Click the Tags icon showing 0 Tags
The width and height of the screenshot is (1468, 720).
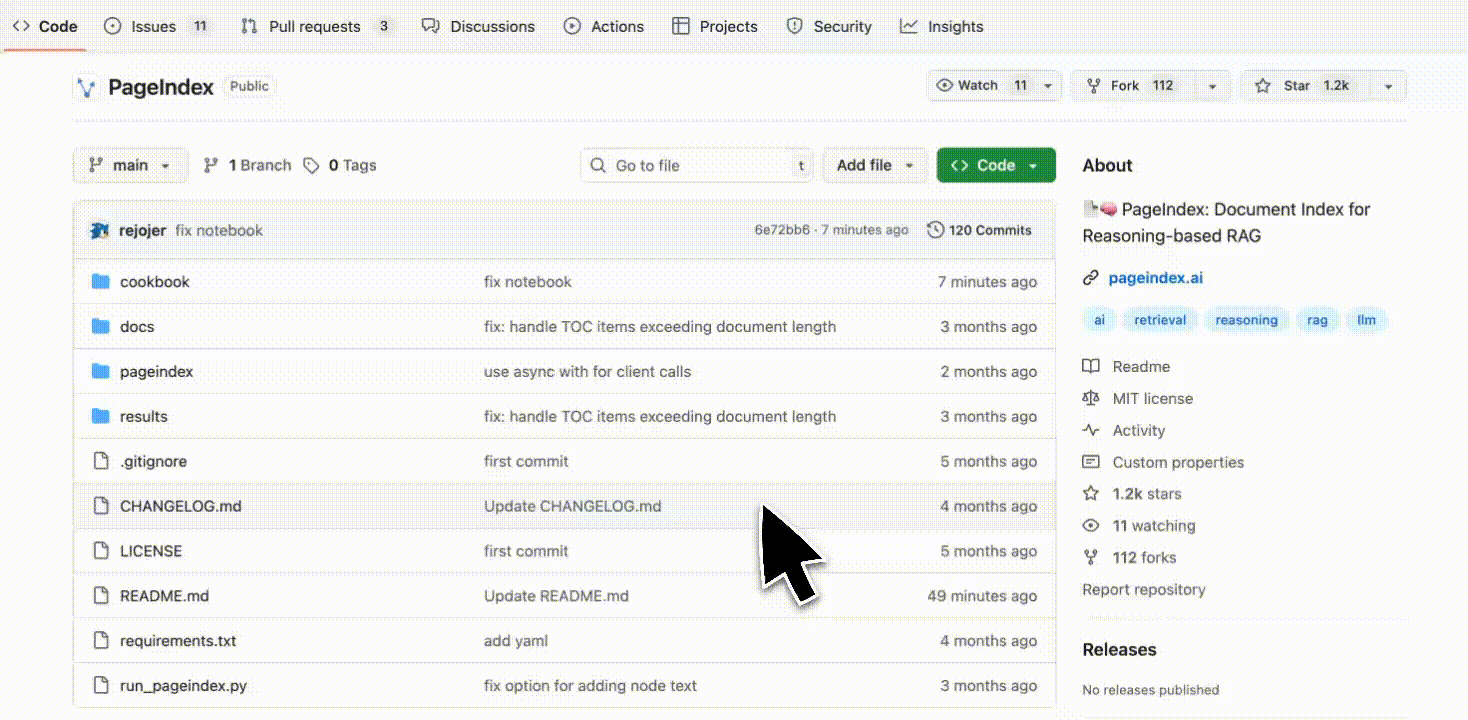click(x=312, y=166)
